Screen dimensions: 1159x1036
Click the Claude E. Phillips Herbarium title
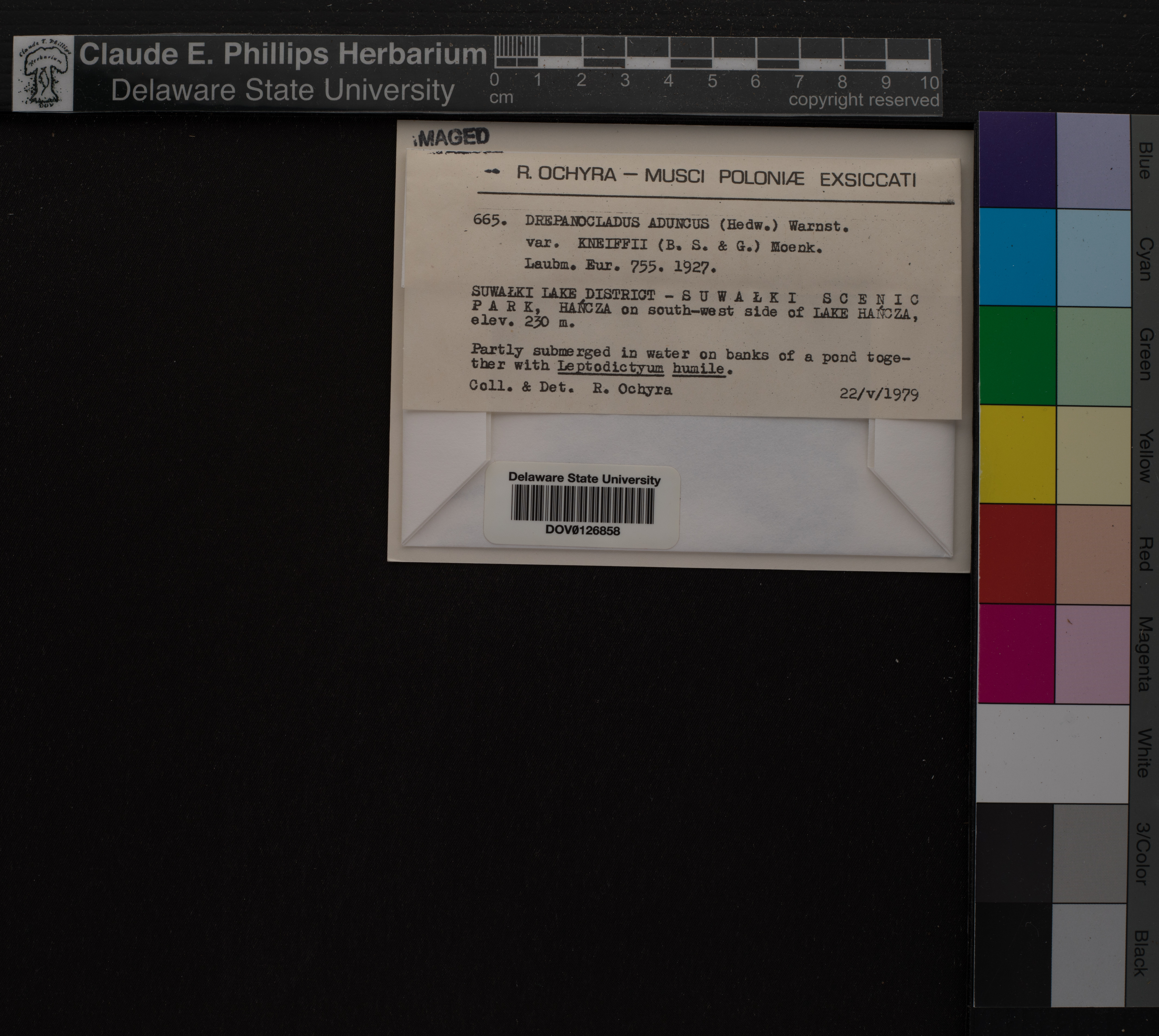pyautogui.click(x=283, y=55)
